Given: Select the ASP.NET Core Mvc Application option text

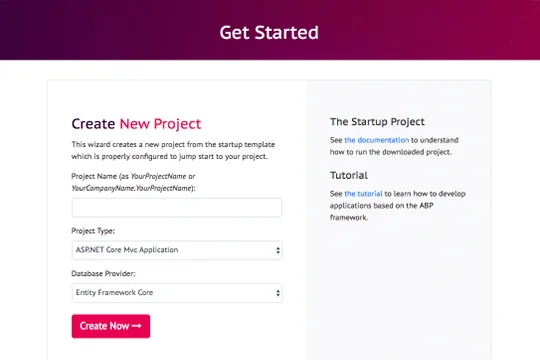Looking at the screenshot, I should tap(127, 250).
